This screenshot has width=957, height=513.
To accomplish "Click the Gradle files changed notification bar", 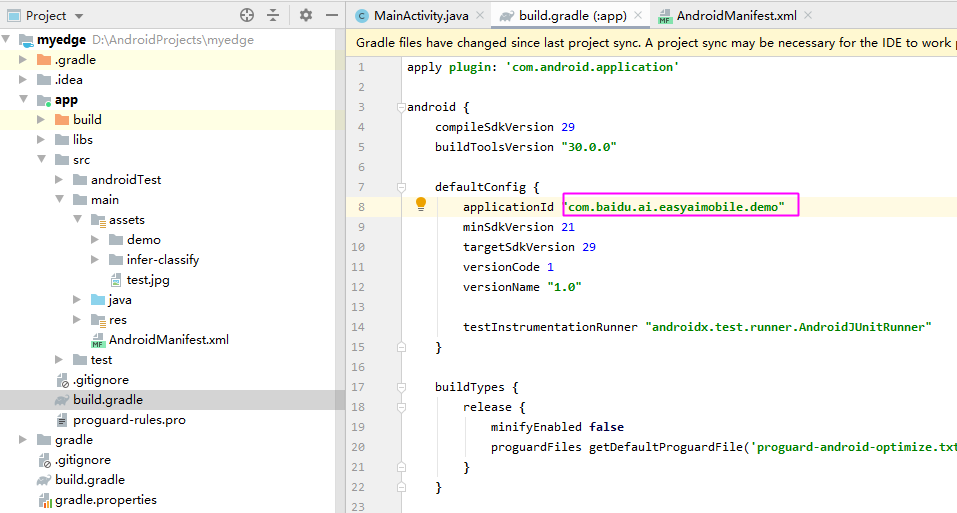I will [x=651, y=43].
